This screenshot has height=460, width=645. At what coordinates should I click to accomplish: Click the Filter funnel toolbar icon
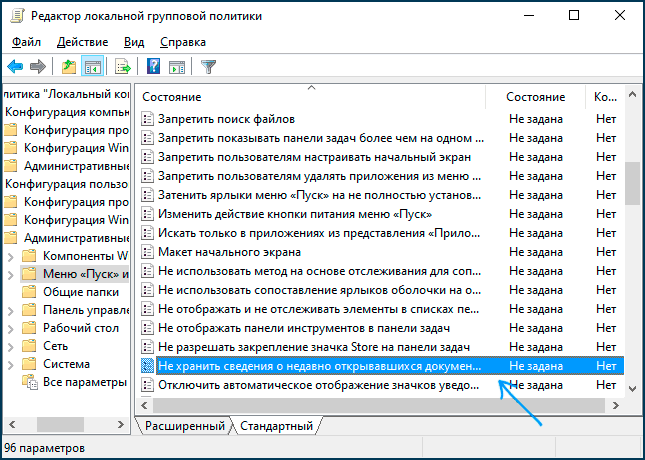point(209,66)
